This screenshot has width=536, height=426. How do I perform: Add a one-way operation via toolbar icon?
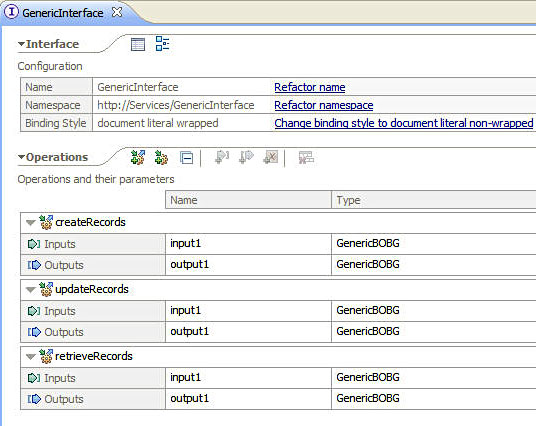point(161,158)
